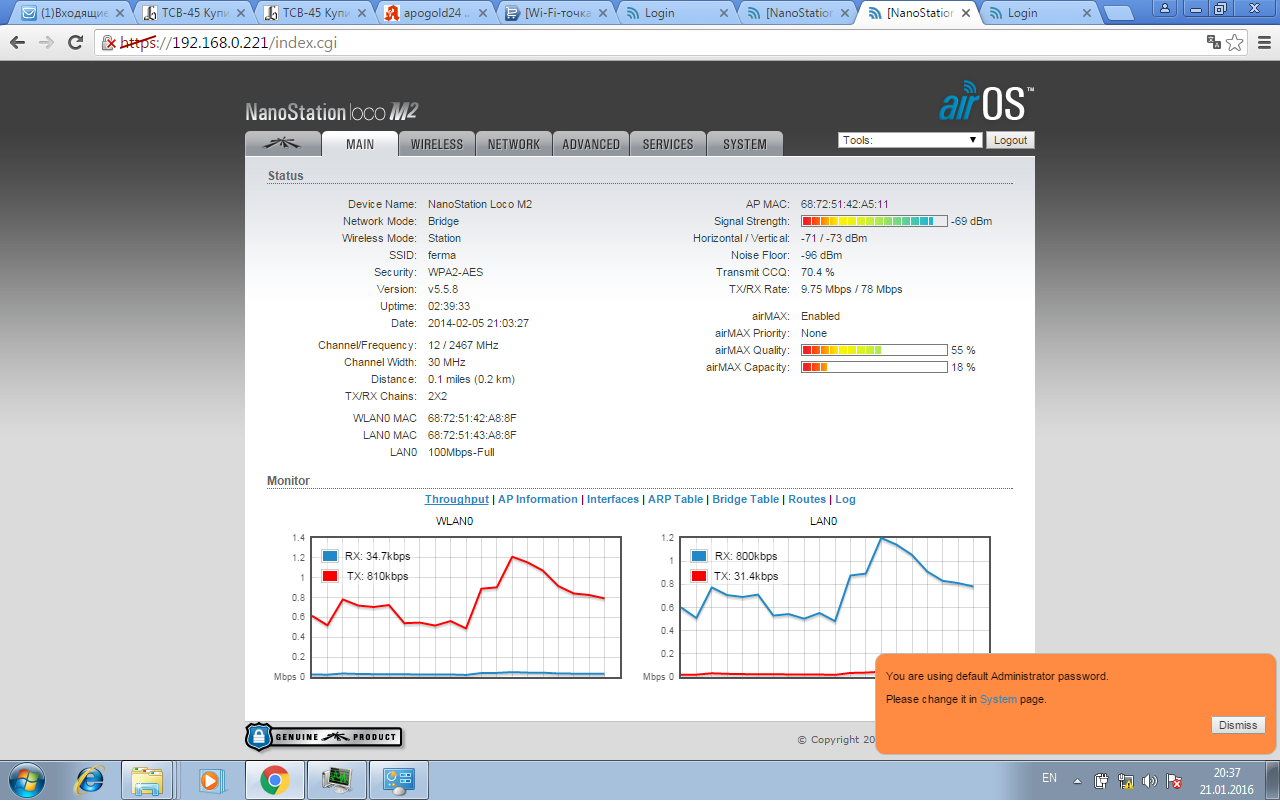Expand the Tools dropdown

click(910, 140)
